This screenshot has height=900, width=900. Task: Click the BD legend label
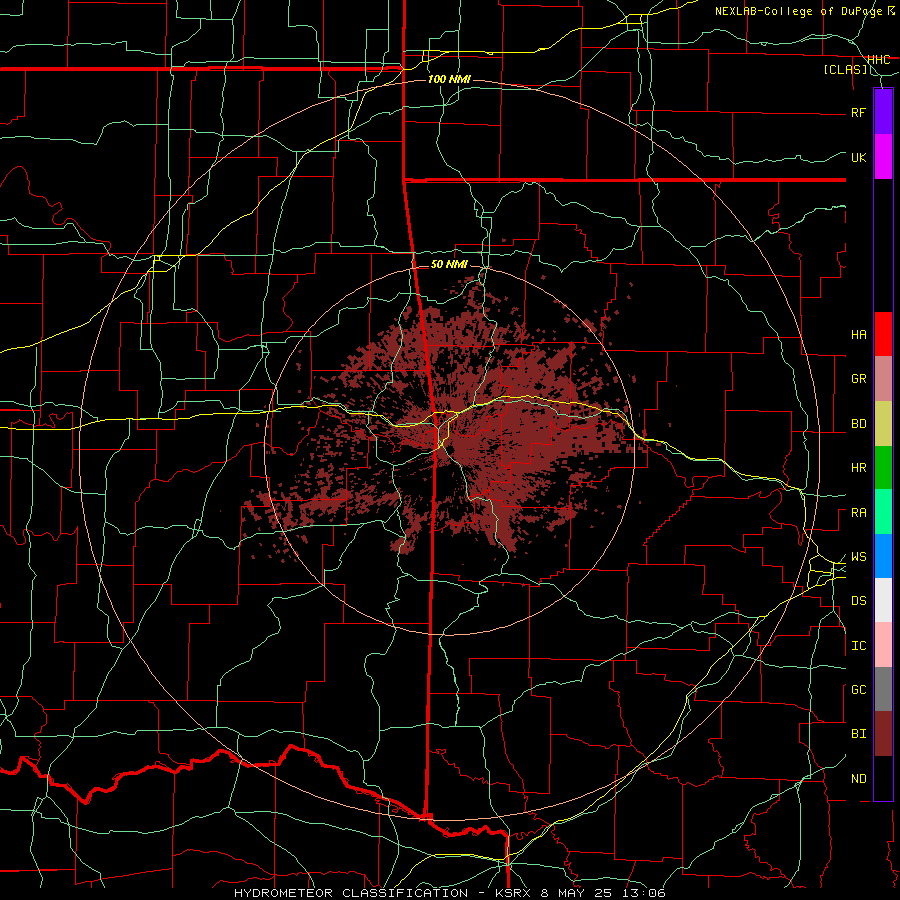click(859, 424)
